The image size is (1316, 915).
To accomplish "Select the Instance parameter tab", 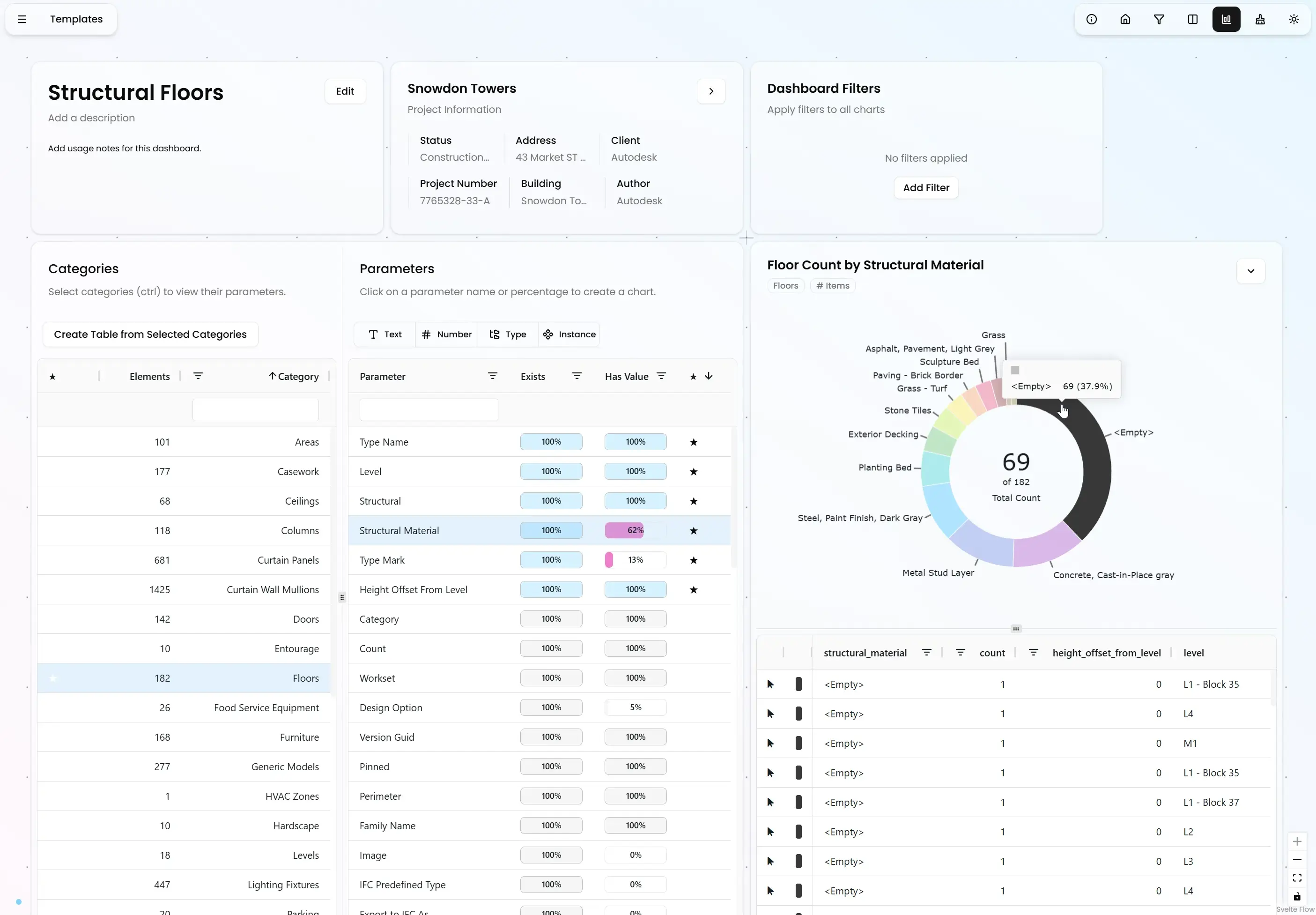I will (569, 334).
